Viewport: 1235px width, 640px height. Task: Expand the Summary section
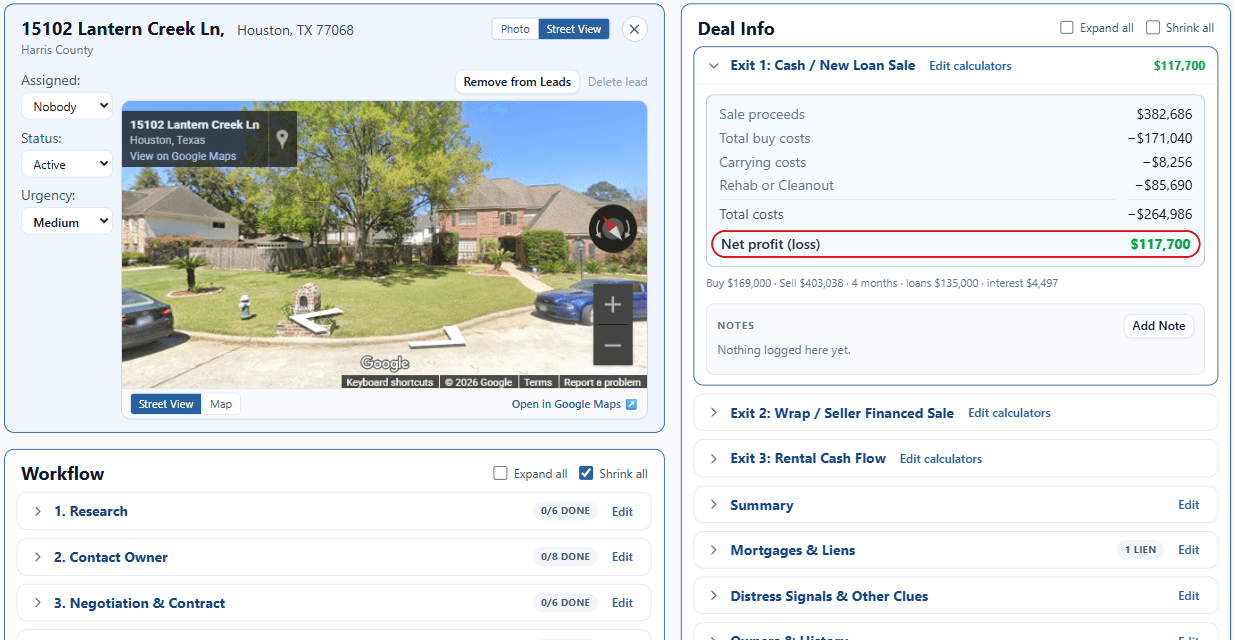pyautogui.click(x=713, y=505)
